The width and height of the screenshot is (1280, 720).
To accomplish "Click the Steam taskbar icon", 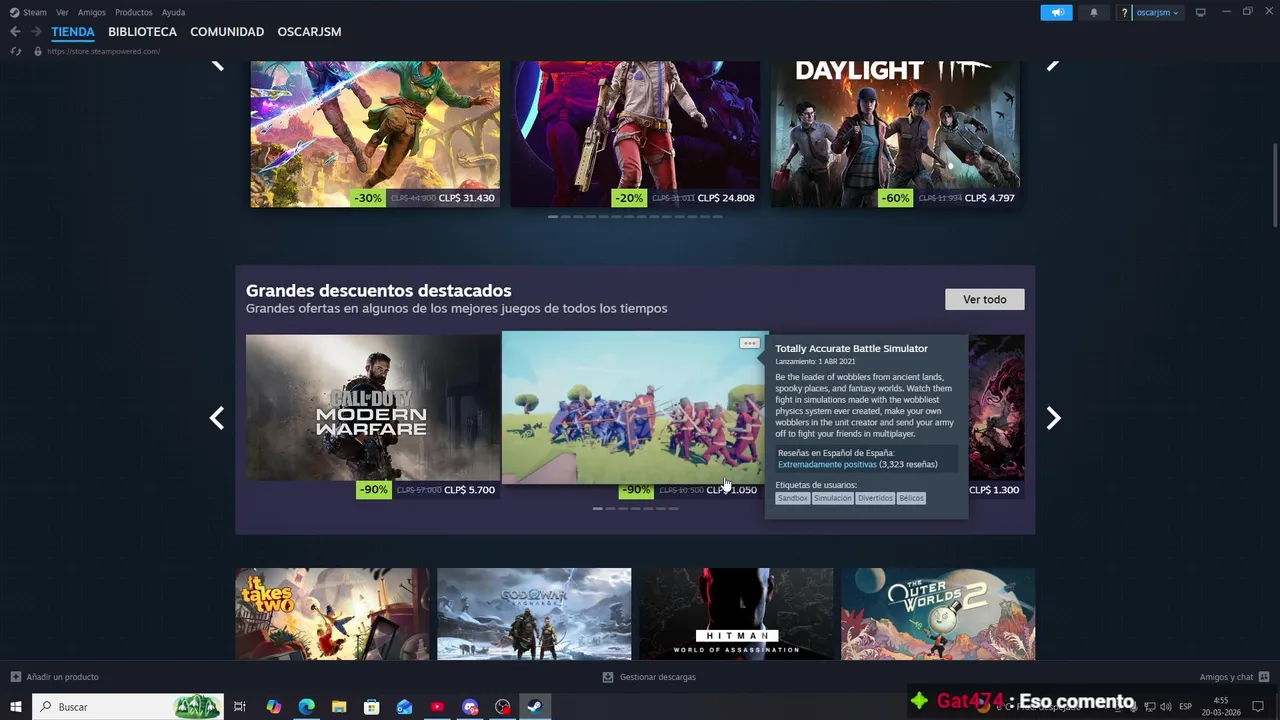I will [x=535, y=707].
